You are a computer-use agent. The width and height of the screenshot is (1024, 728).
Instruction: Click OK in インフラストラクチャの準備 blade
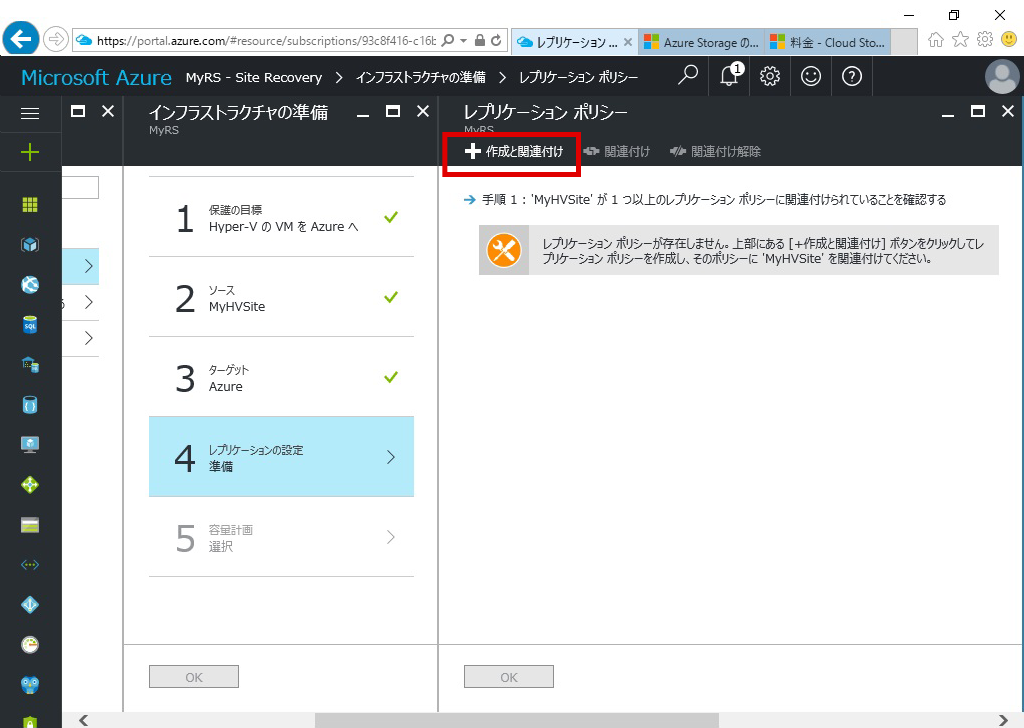pos(194,677)
